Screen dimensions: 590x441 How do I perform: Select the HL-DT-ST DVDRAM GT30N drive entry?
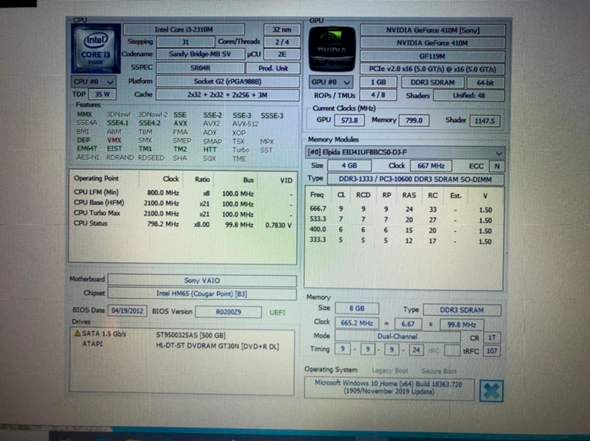(217, 346)
